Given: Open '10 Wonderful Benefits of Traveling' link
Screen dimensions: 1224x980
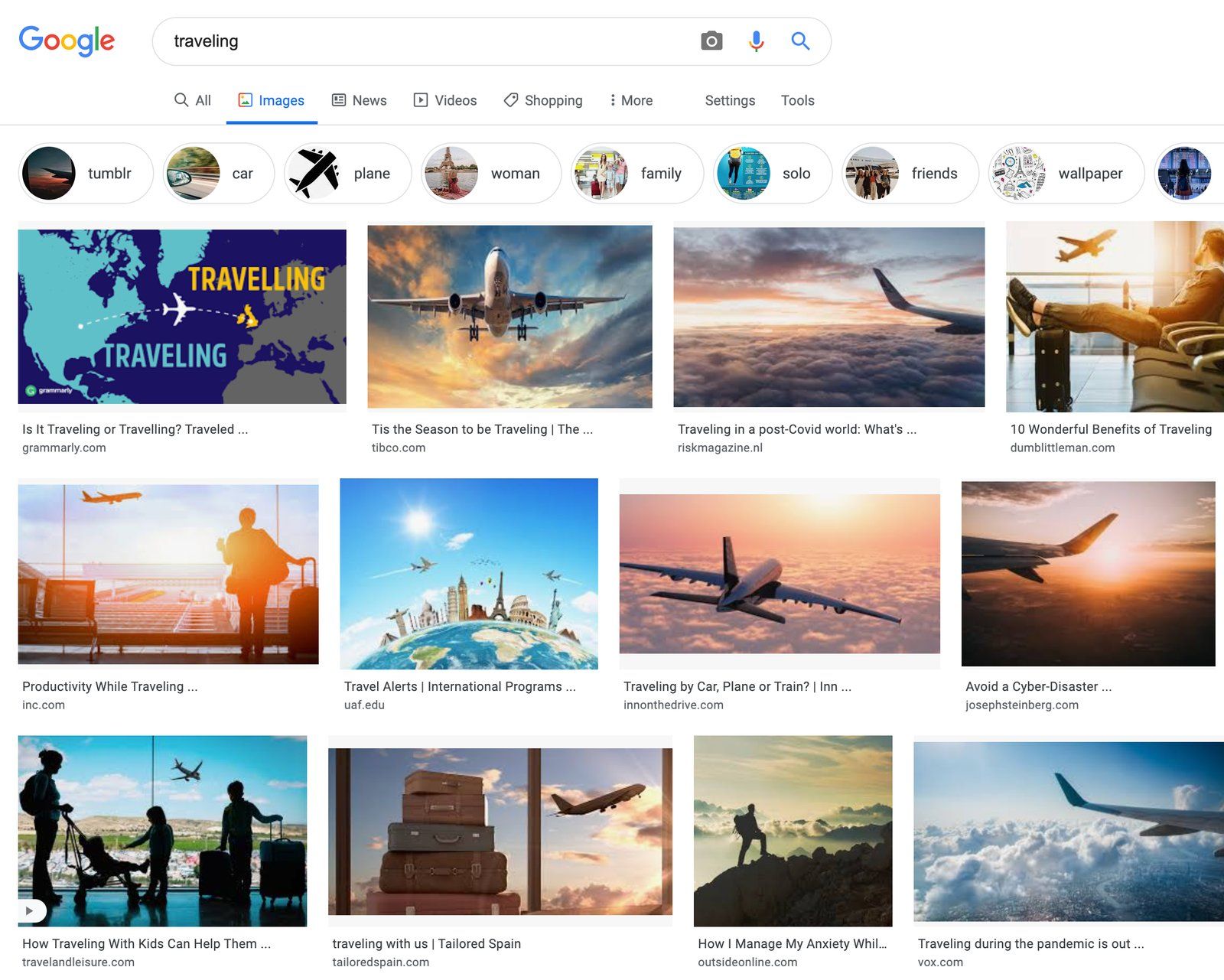Looking at the screenshot, I should pos(1111,429).
